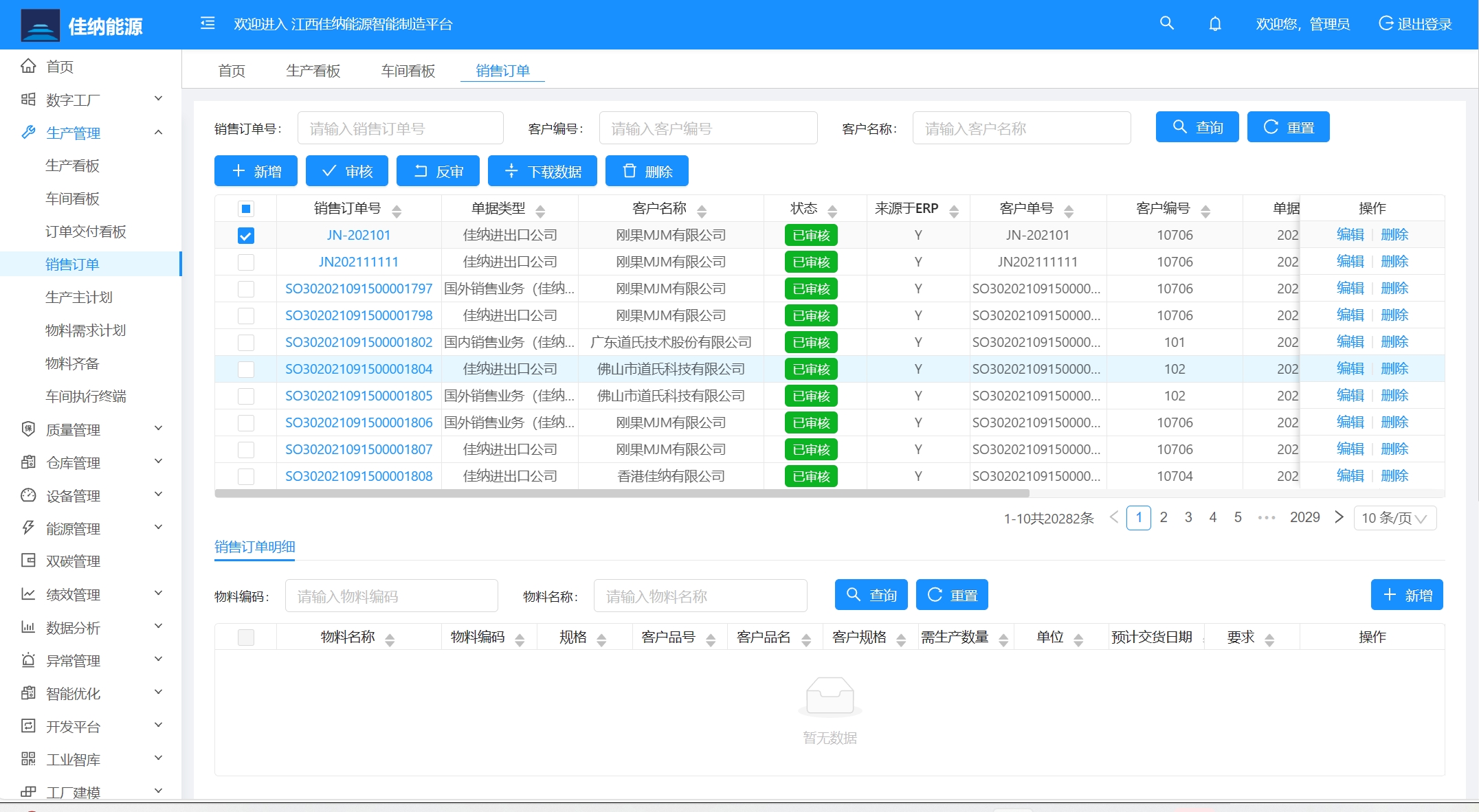Expand the 仓库管理 sidebar menu
The height and width of the screenshot is (812, 1479).
tap(158, 461)
